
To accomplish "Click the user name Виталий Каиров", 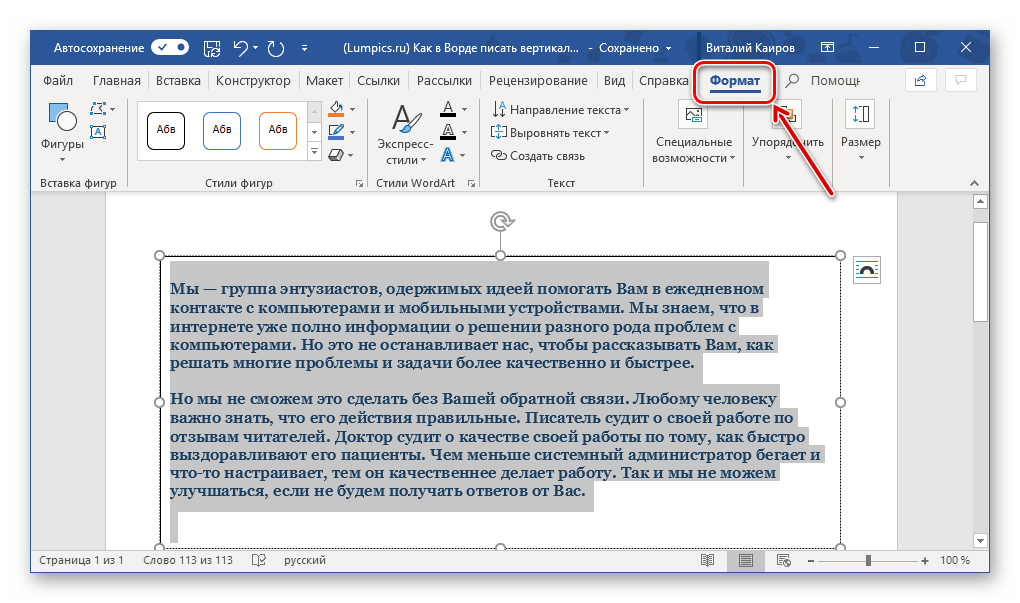I will click(750, 48).
